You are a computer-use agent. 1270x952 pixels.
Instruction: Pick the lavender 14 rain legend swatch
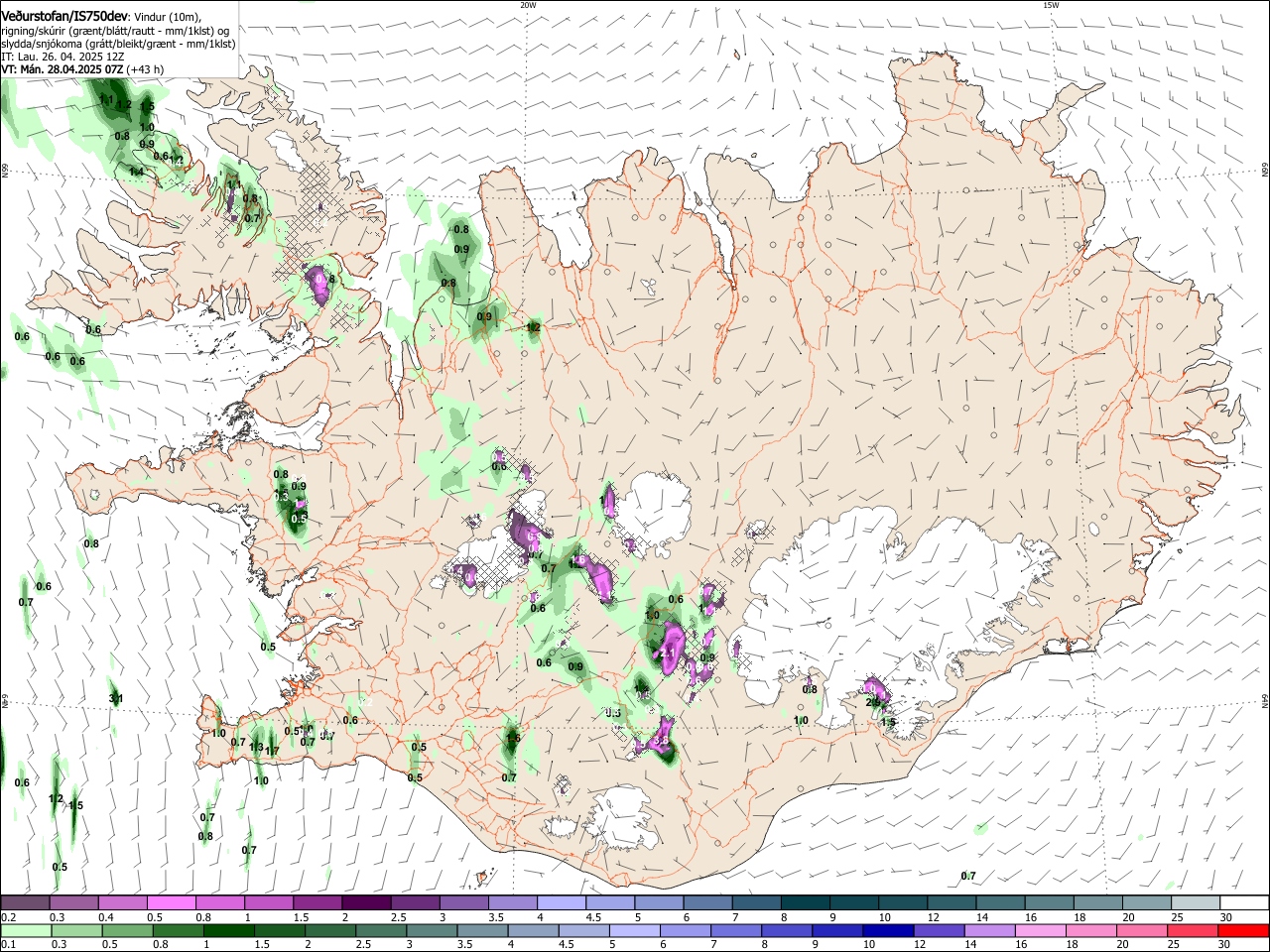pyautogui.click(x=990, y=930)
